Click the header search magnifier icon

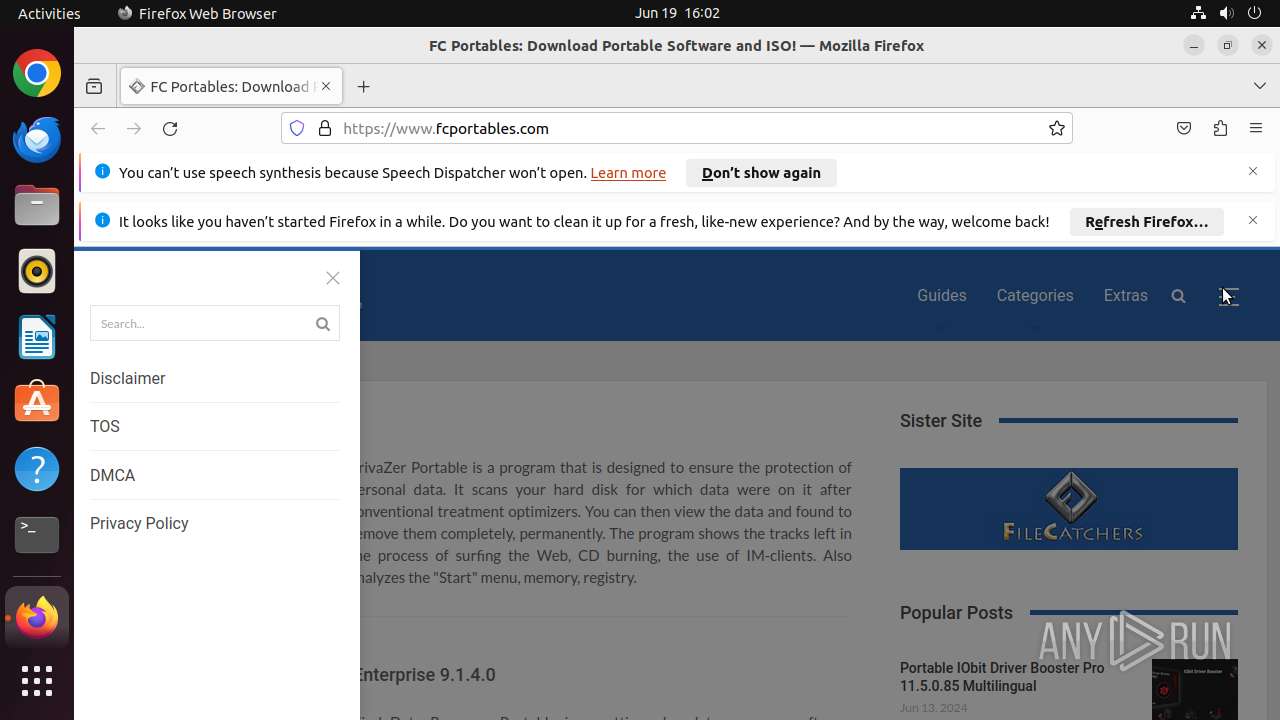tap(1178, 296)
